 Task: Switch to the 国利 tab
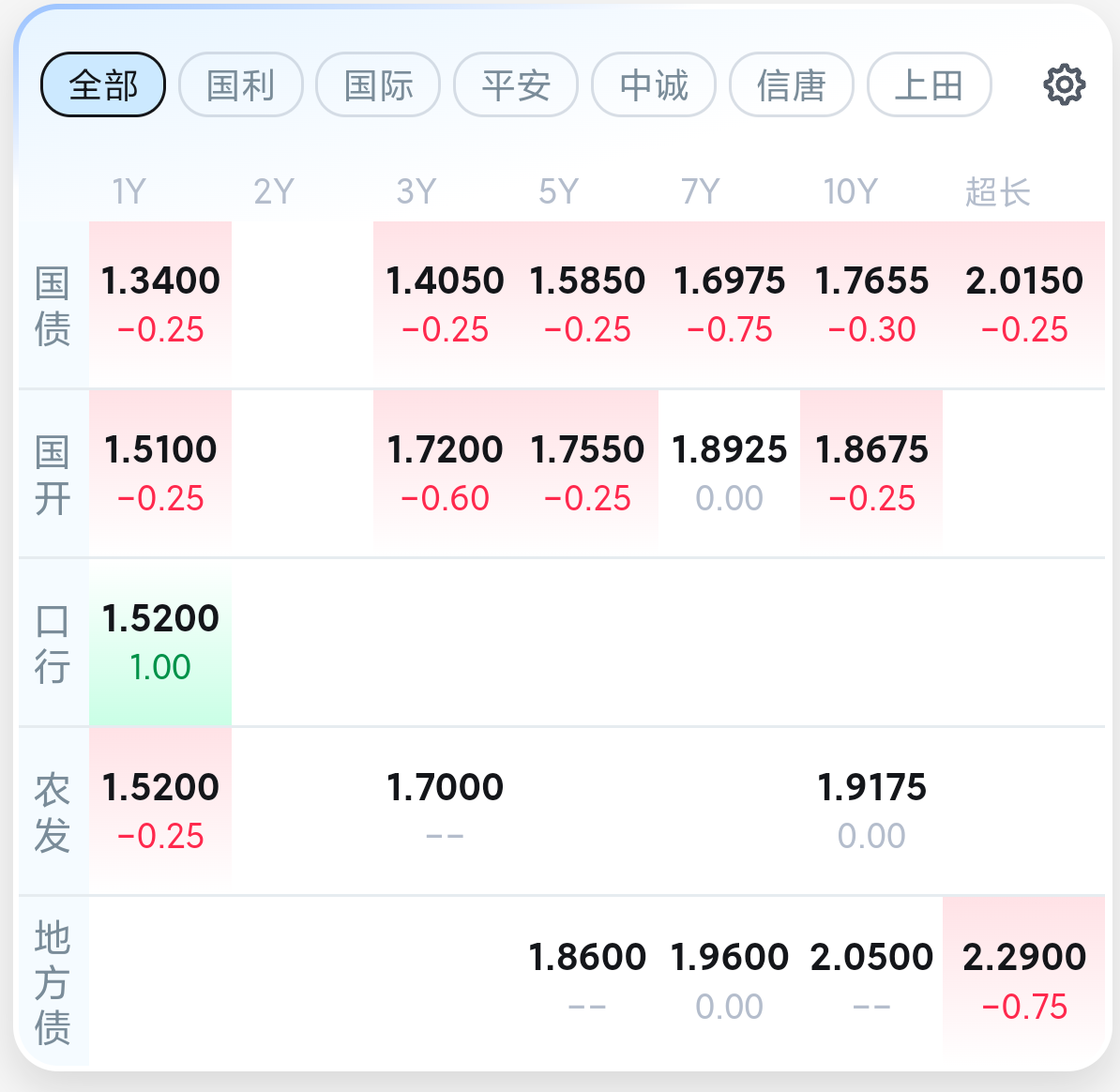[241, 85]
